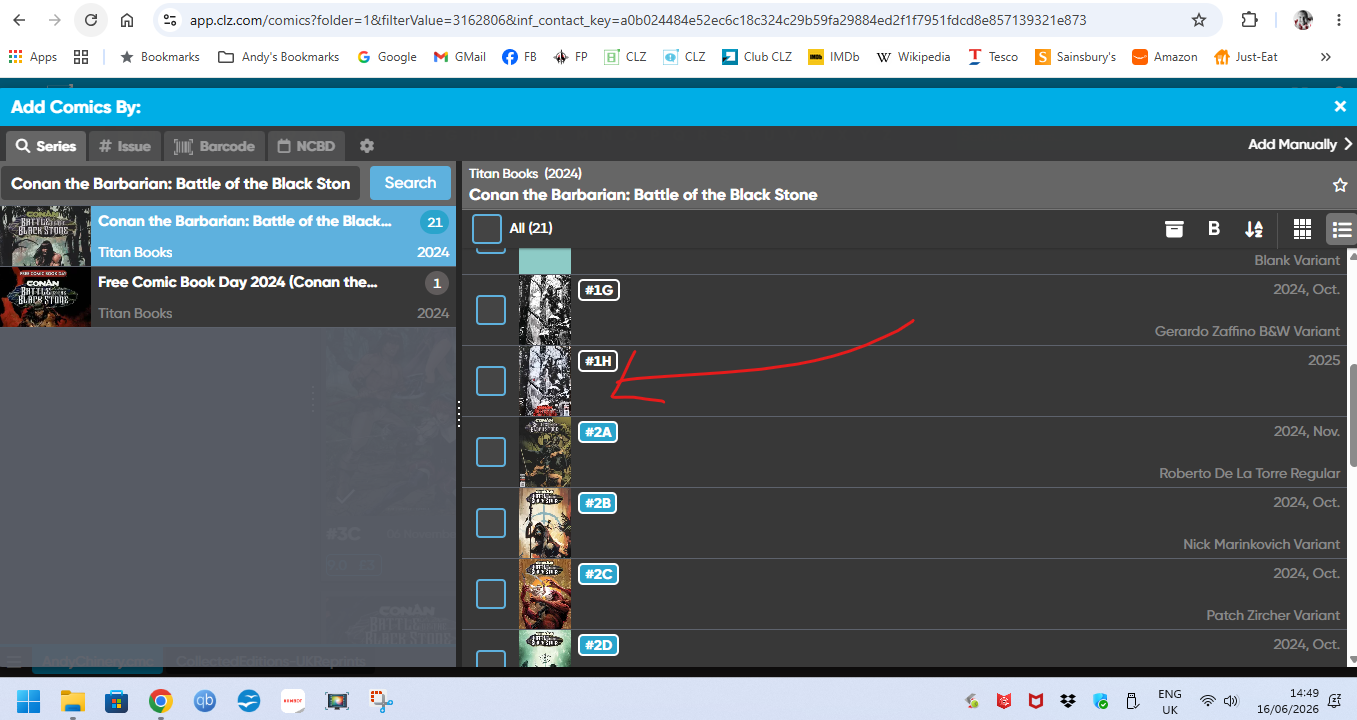1357x720 pixels.
Task: Close the Add Comics panel
Action: [1340, 106]
